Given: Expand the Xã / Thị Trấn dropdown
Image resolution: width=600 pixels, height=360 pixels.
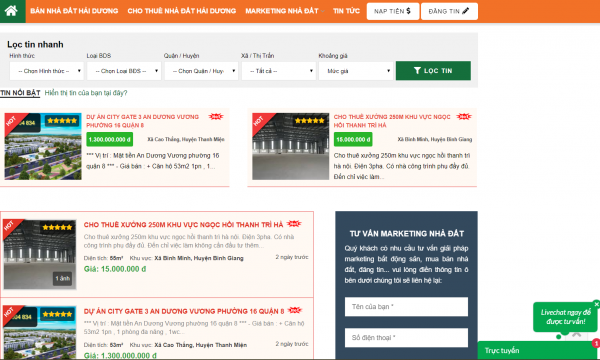Looking at the screenshot, I should tap(279, 71).
